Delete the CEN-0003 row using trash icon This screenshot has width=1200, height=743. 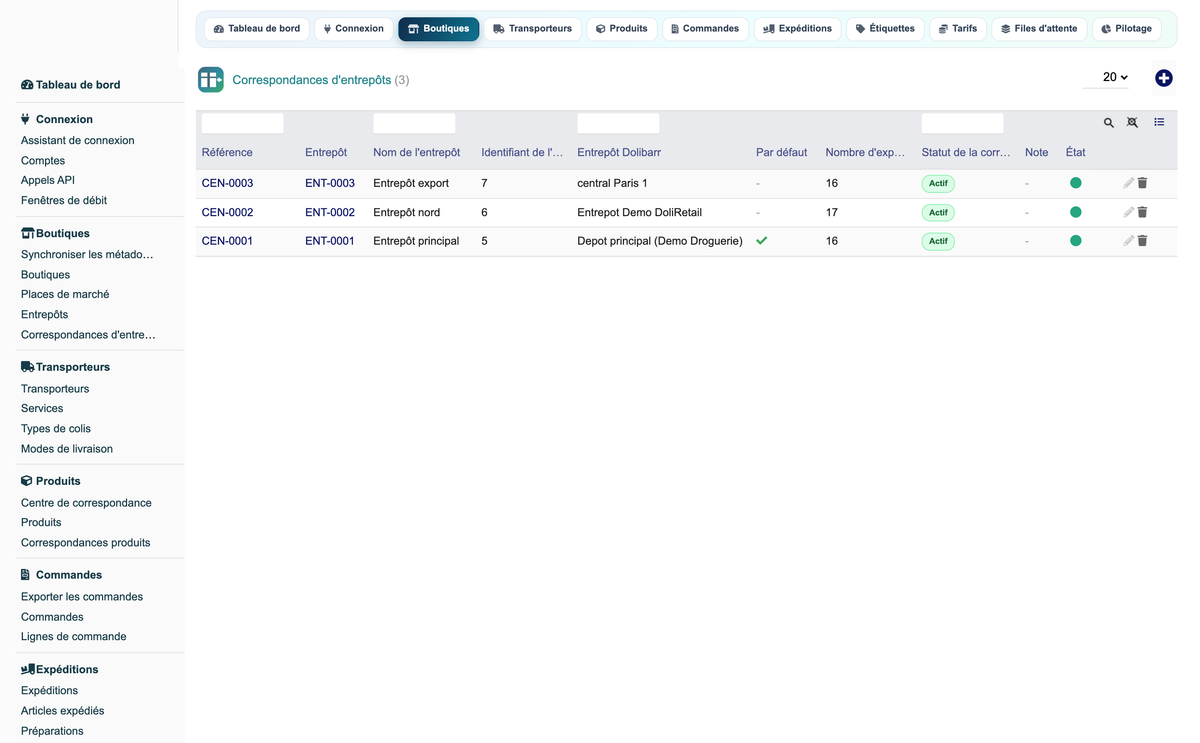pyautogui.click(x=1142, y=183)
